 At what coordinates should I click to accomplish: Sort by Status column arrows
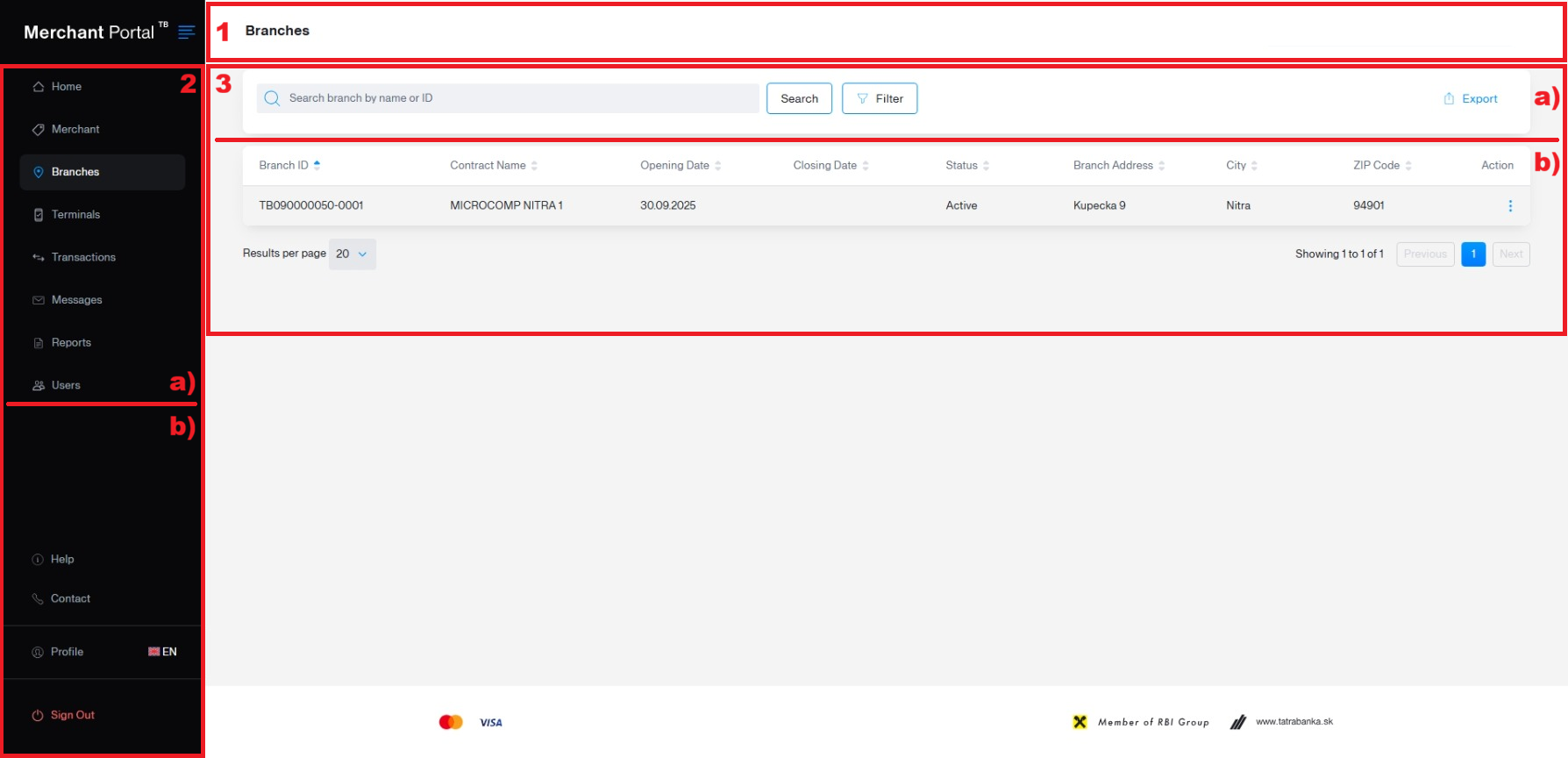coord(986,166)
